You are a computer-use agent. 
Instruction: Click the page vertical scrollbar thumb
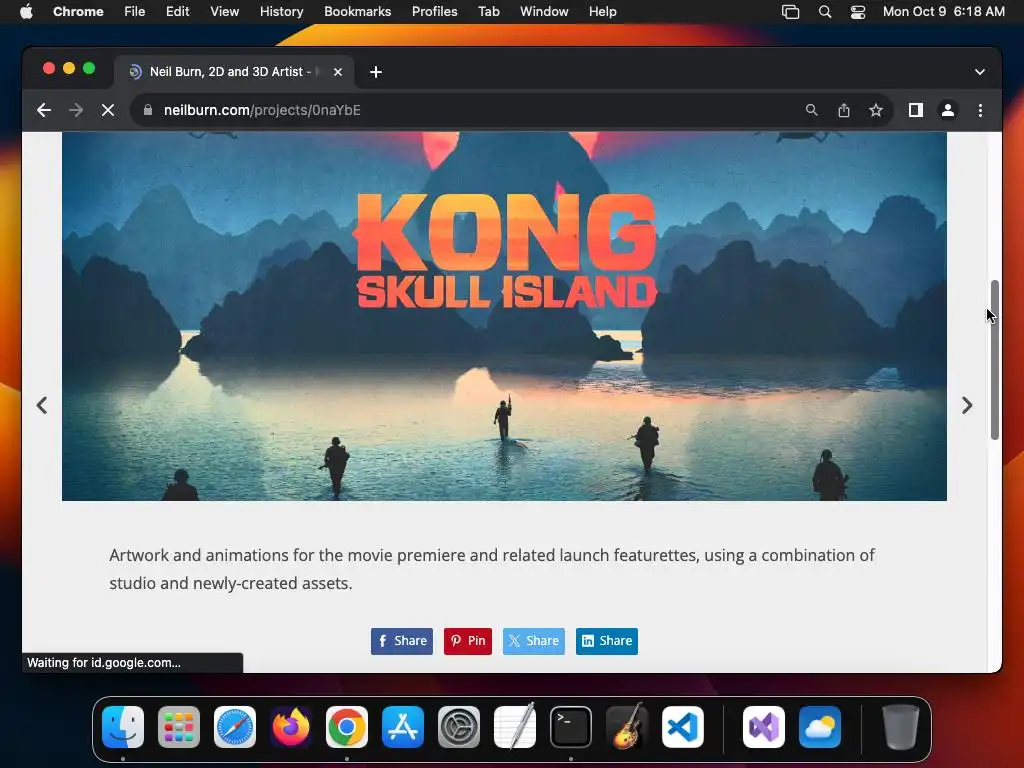click(995, 360)
